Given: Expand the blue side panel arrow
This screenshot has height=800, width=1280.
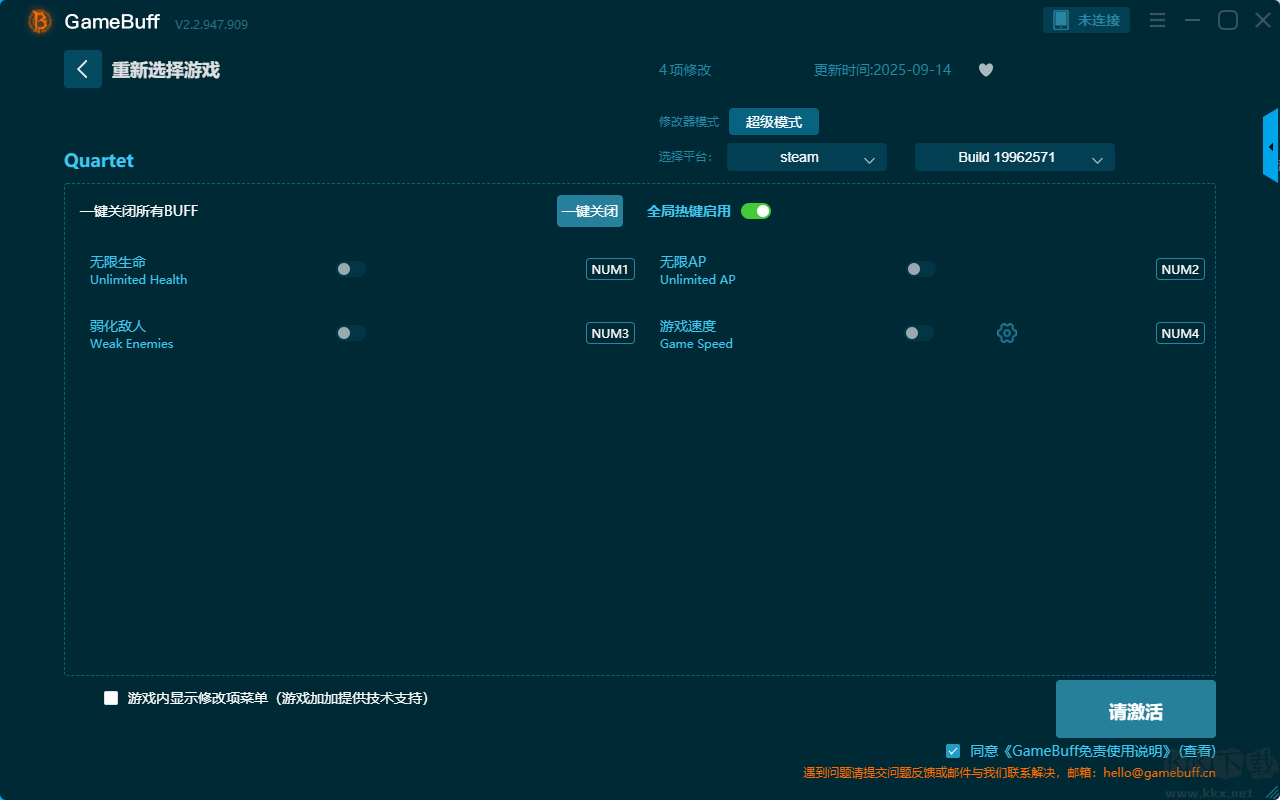Looking at the screenshot, I should [x=1271, y=147].
